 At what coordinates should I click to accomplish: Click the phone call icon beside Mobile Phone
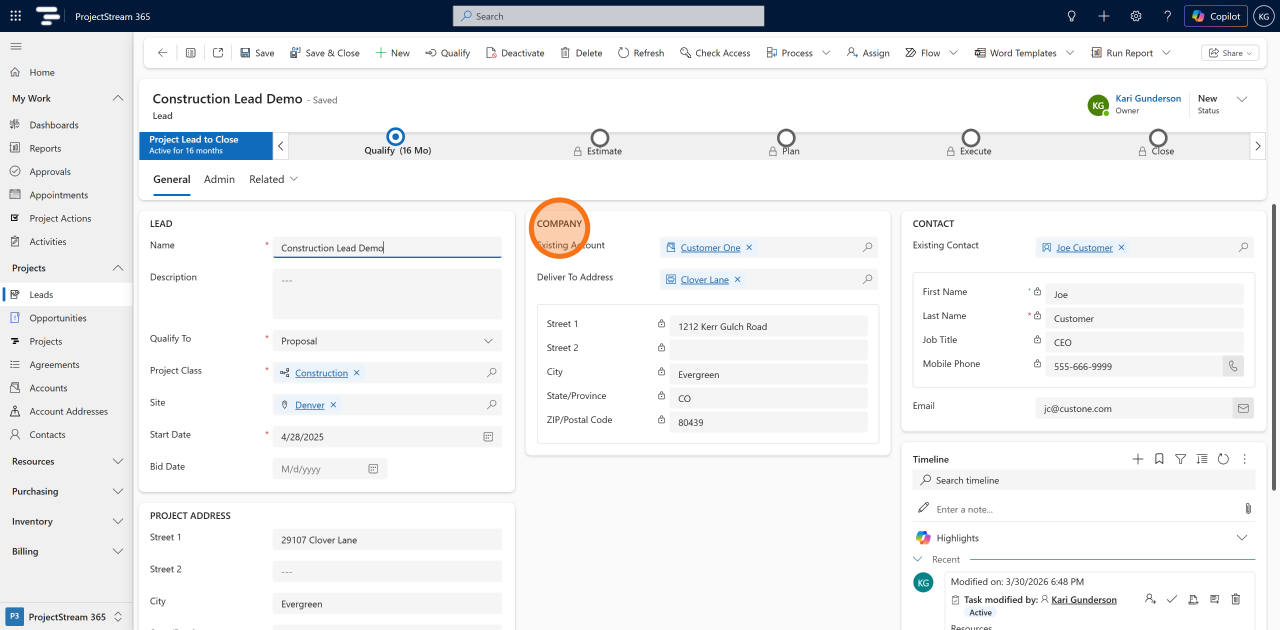tap(1233, 366)
